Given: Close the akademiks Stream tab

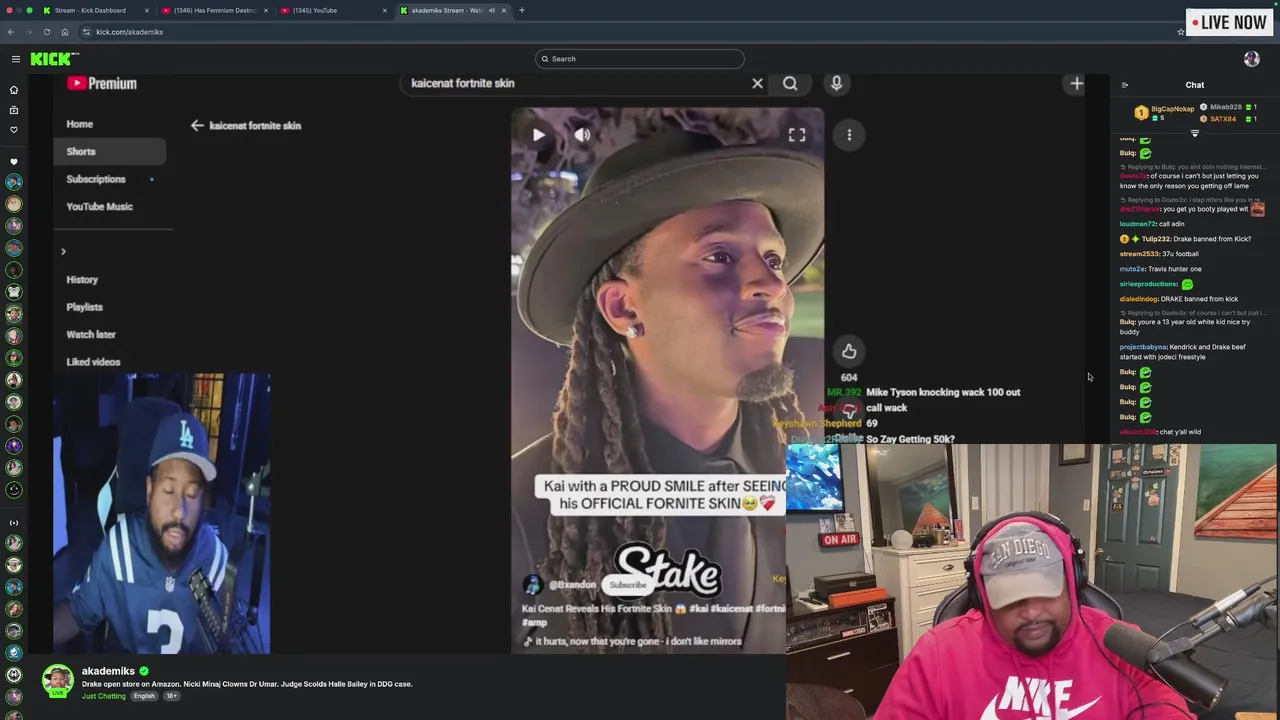Looking at the screenshot, I should [504, 10].
